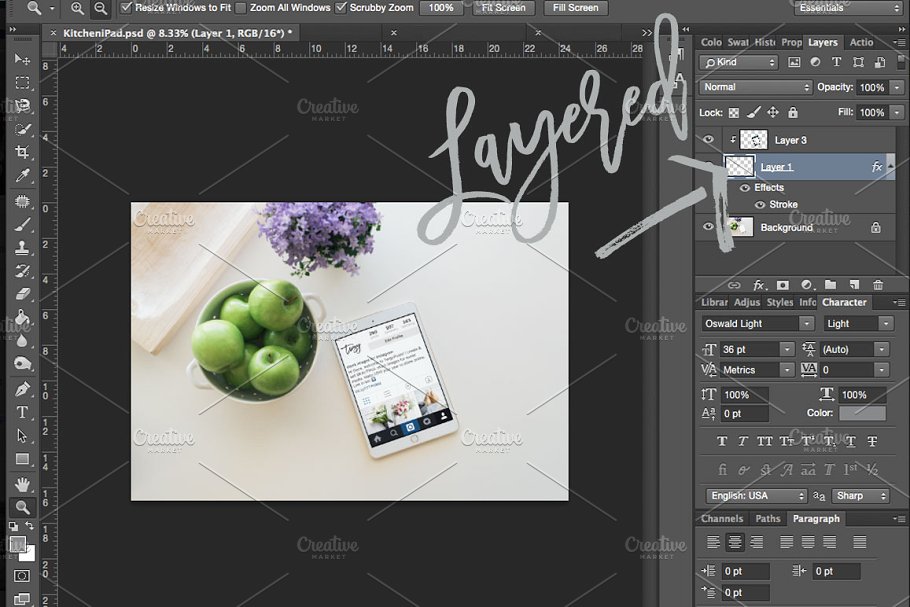Viewport: 910px width, 607px height.
Task: Toggle faux bold in the Character panel
Action: coord(721,441)
